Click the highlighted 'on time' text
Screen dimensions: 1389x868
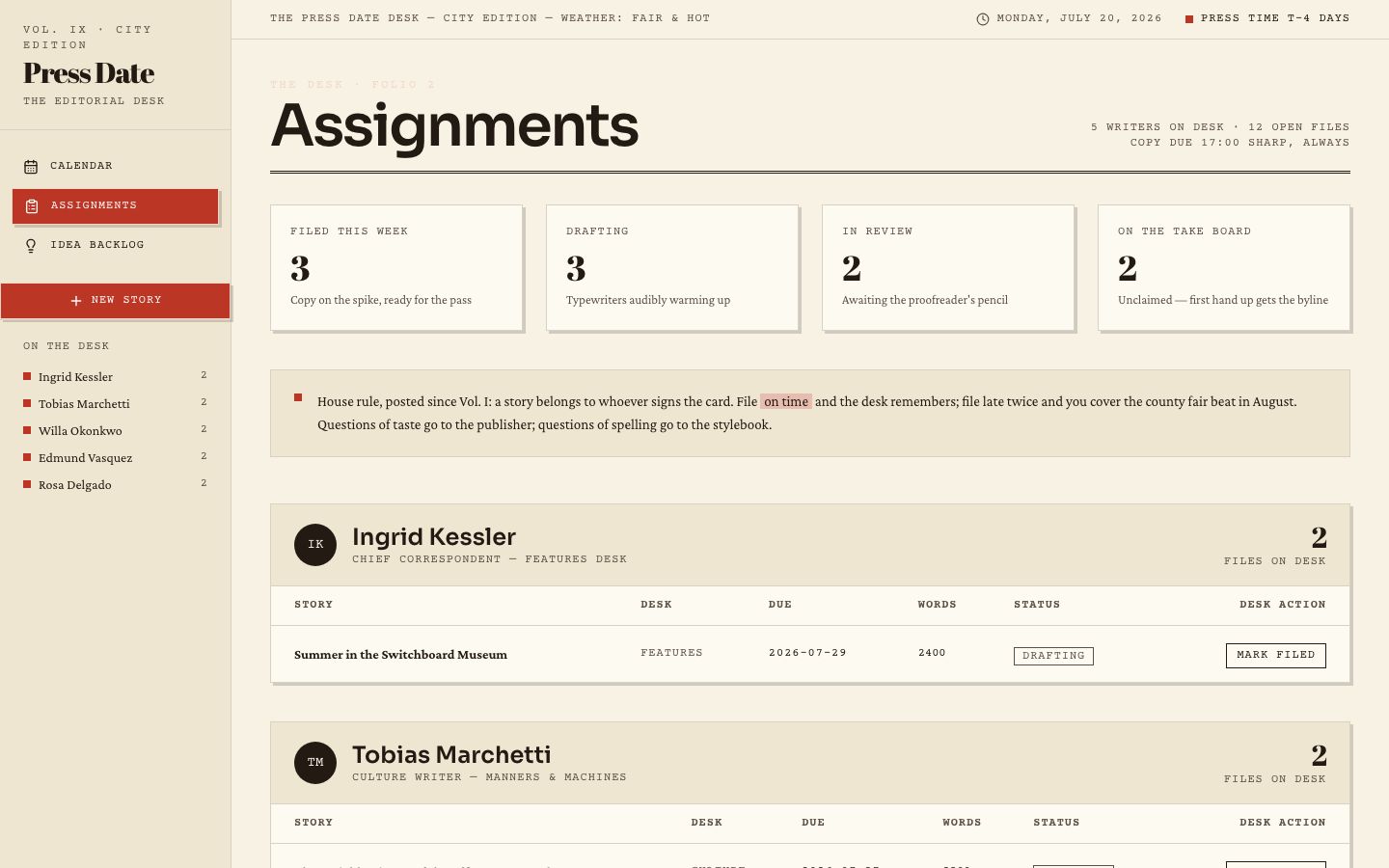coord(786,402)
